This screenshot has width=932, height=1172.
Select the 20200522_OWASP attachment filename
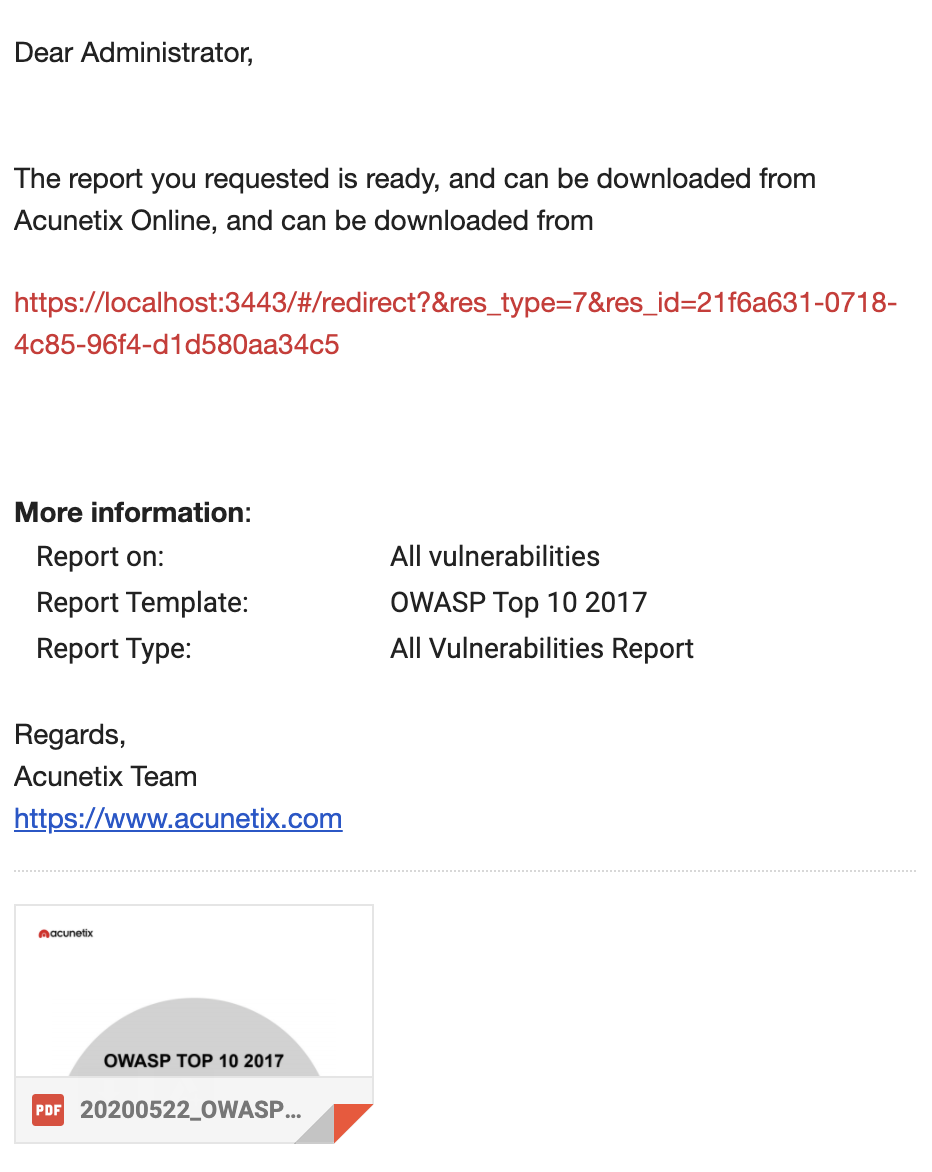click(x=191, y=1110)
